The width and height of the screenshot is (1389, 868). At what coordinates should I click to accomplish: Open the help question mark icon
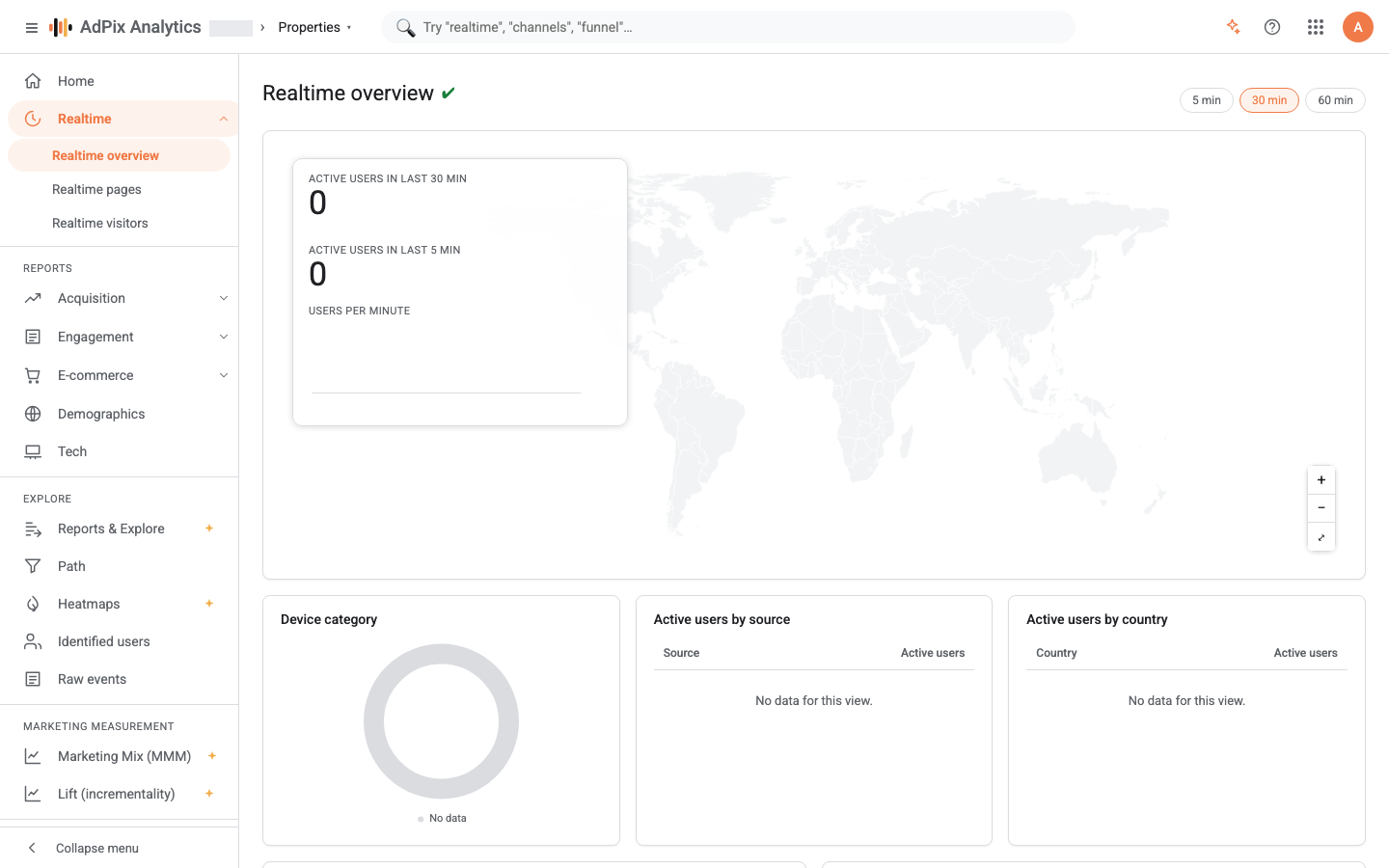(x=1272, y=27)
